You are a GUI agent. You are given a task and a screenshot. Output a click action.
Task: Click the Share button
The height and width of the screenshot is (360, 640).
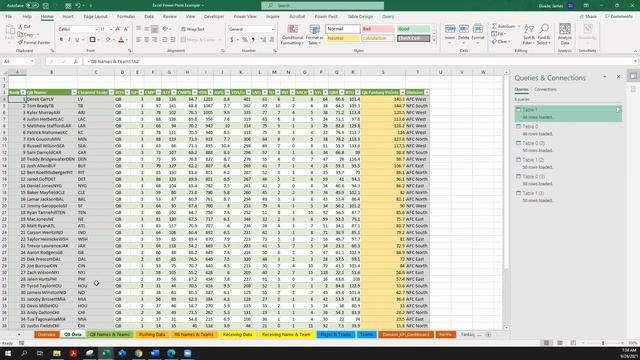tap(589, 17)
